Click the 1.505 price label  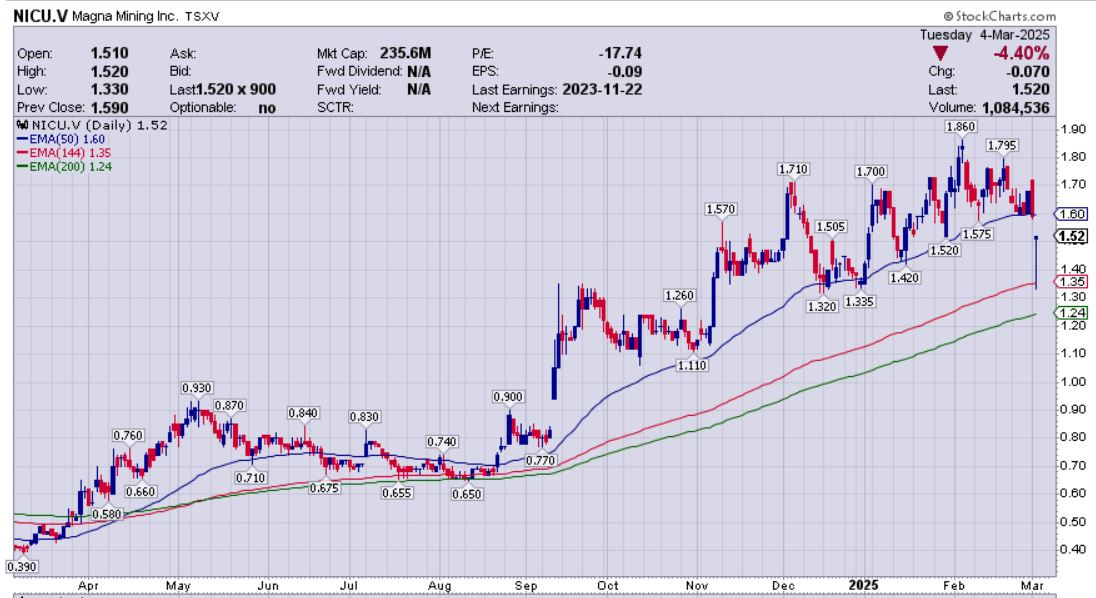(831, 226)
